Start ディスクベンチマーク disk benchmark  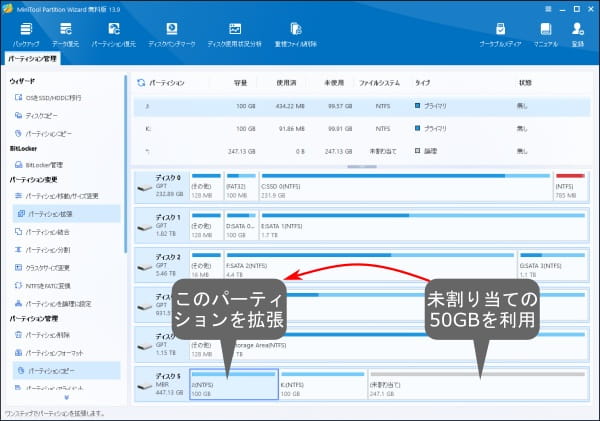172,34
